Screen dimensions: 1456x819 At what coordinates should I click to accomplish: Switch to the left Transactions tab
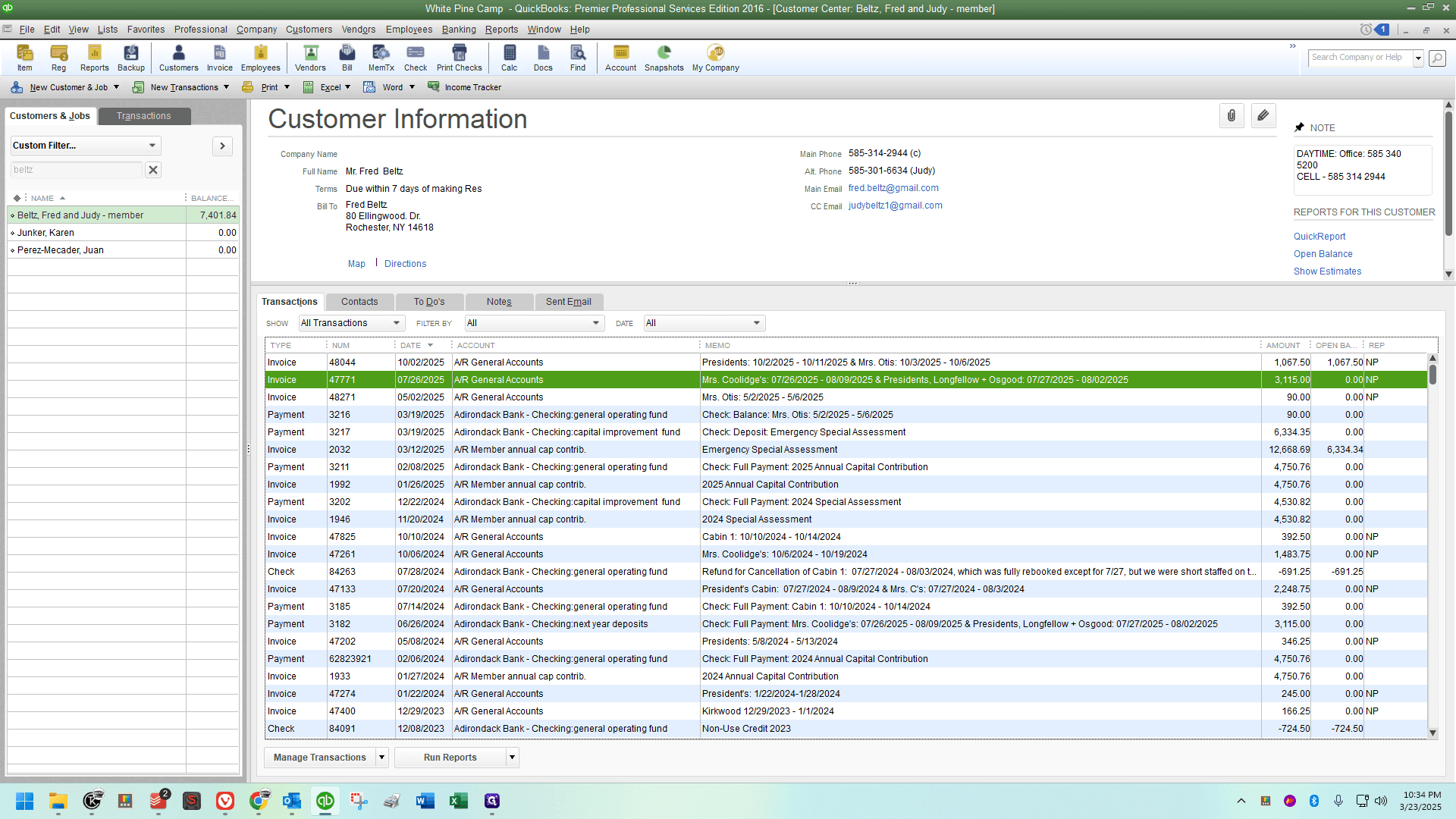[144, 116]
